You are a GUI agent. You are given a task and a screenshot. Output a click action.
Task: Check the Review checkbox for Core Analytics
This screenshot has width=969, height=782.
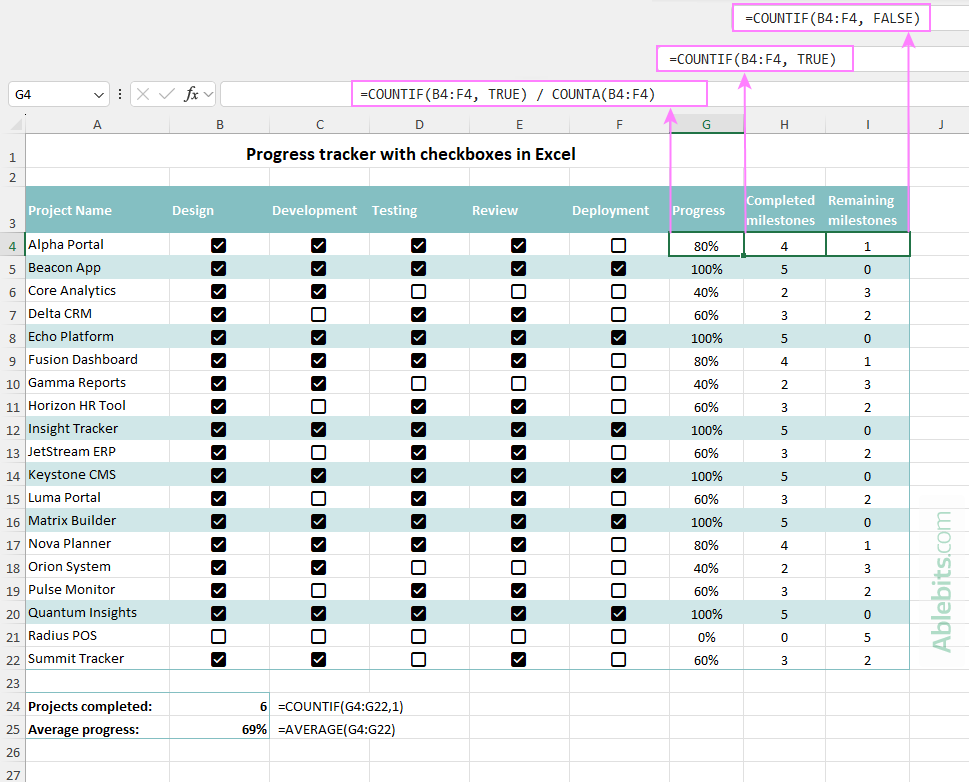click(x=518, y=290)
